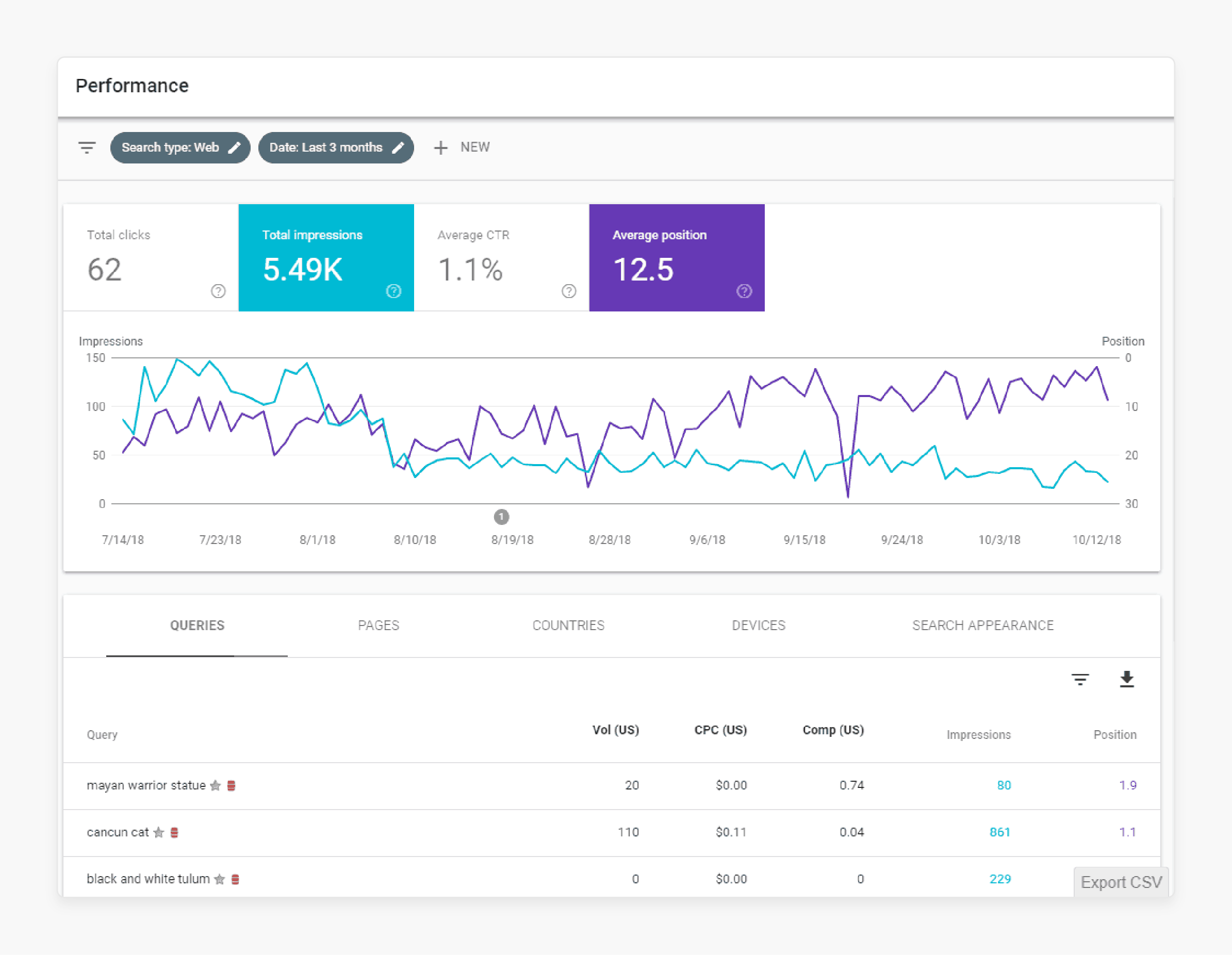Add a NEW filter

pos(462,148)
